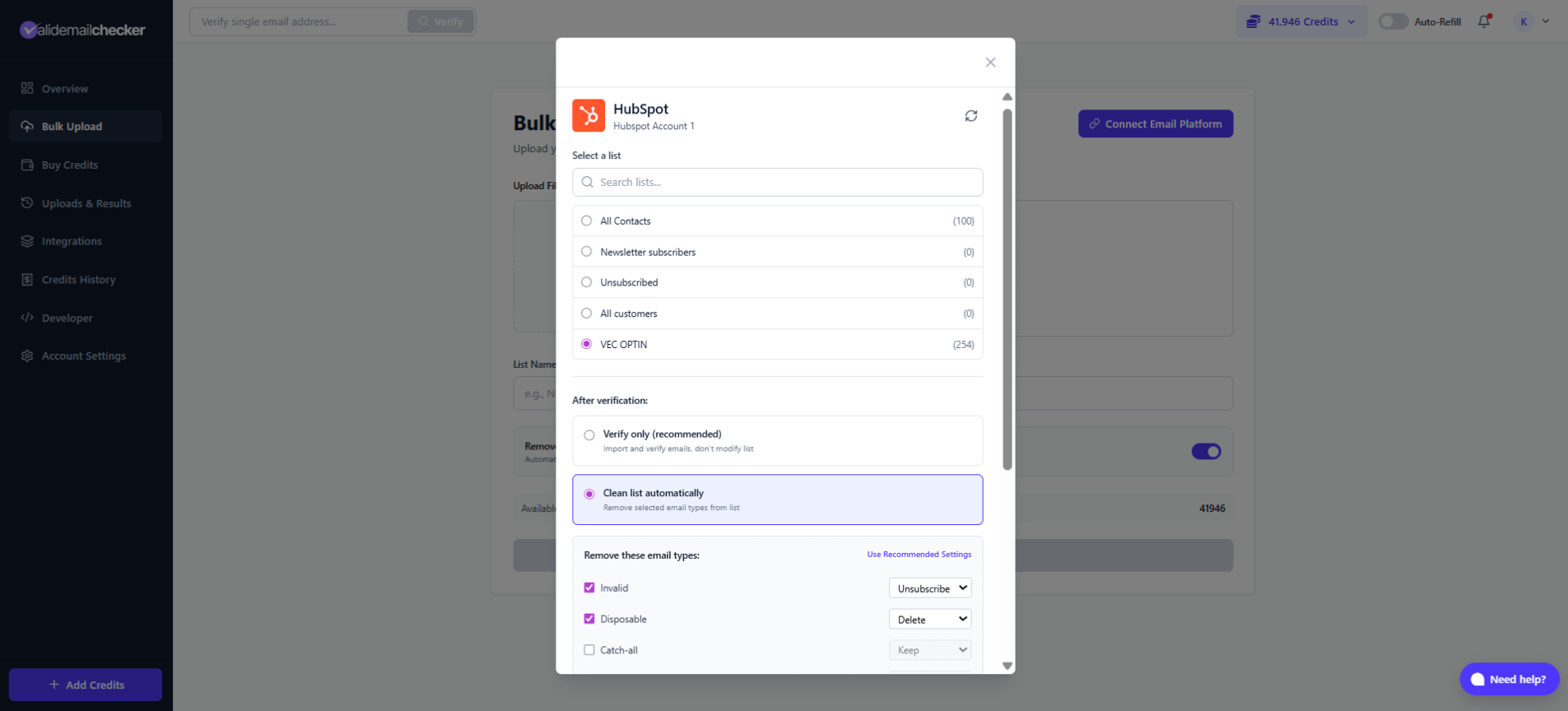Click the Uploads & Results history icon
The width and height of the screenshot is (1568, 711).
click(27, 203)
